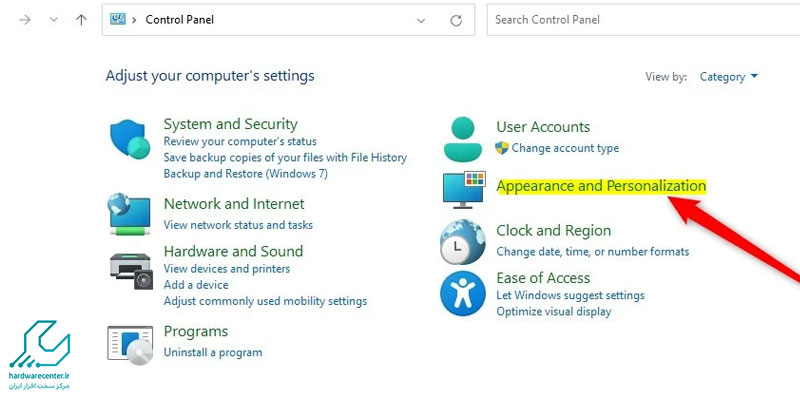Viewport: 800px width, 400px height.
Task: Open System and Security category
Action: coord(231,124)
